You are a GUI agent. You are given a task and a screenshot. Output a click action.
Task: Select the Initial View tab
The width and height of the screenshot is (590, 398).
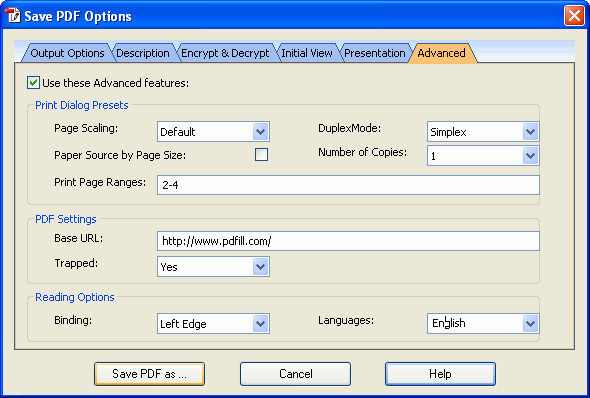(307, 53)
